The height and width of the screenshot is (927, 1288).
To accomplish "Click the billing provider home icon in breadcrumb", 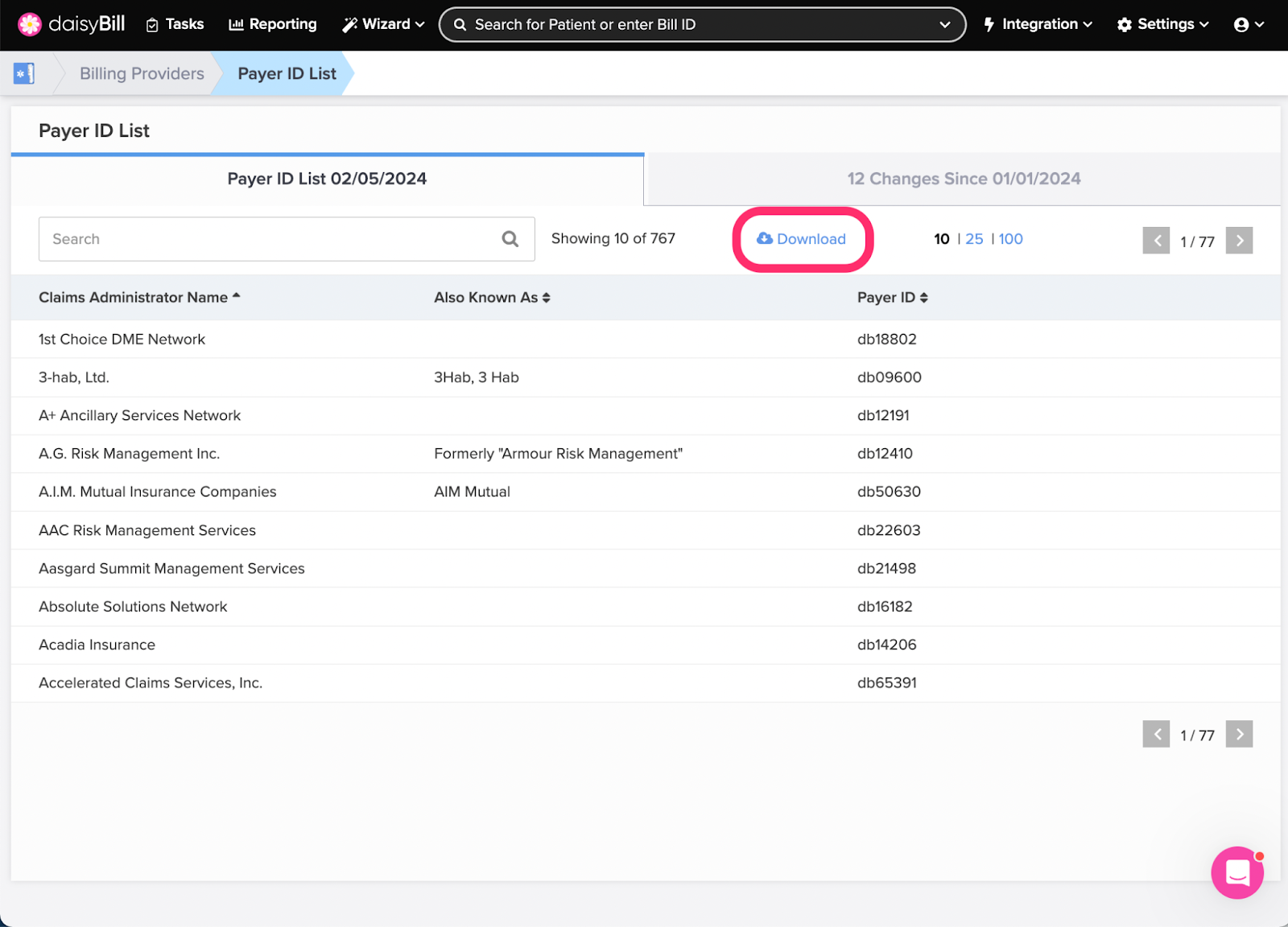I will tap(24, 73).
